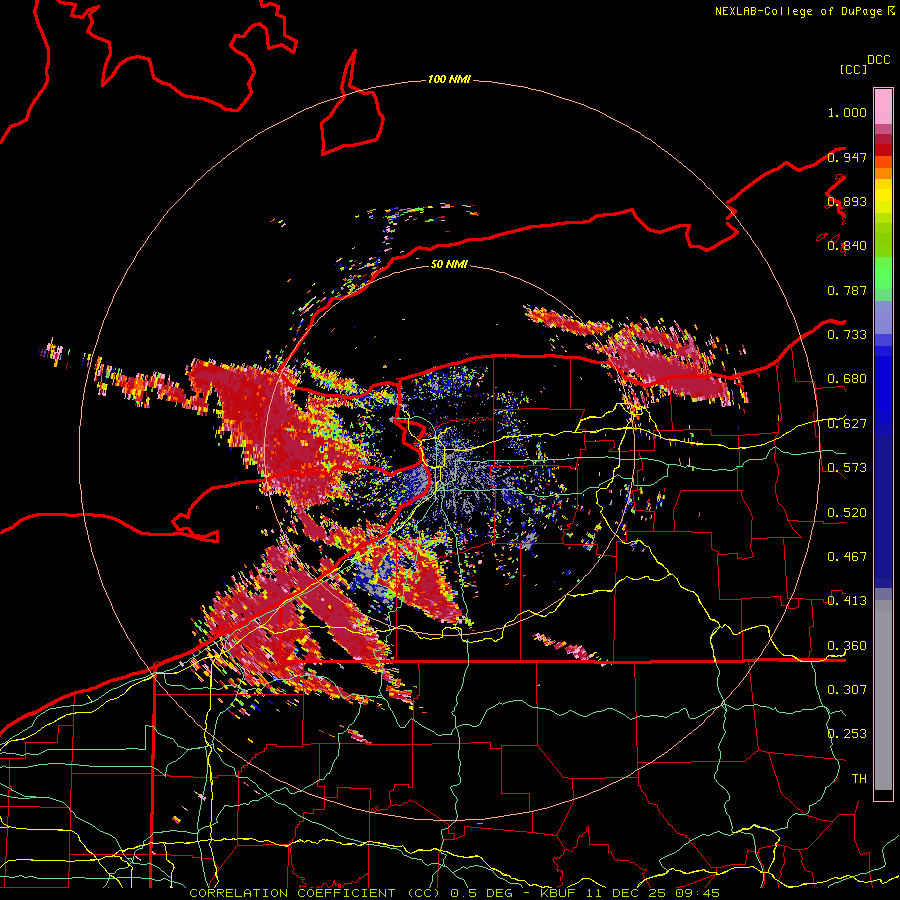Select the 0.467 scale value label

[847, 557]
